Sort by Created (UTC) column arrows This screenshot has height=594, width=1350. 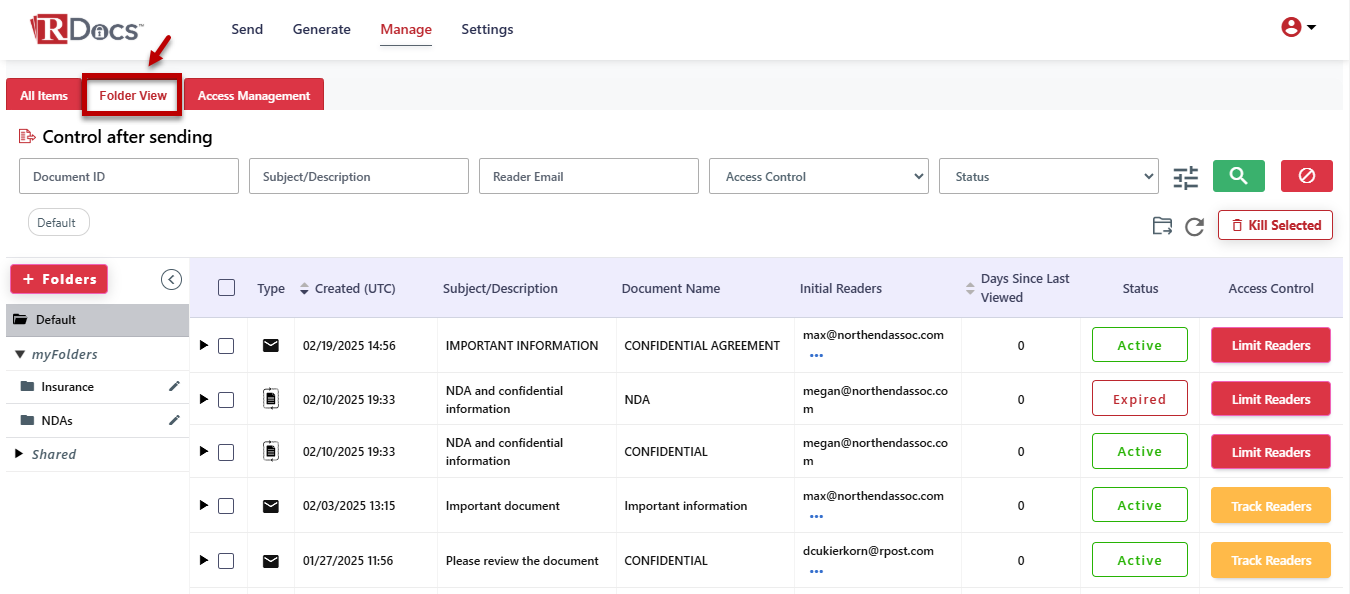coord(305,289)
